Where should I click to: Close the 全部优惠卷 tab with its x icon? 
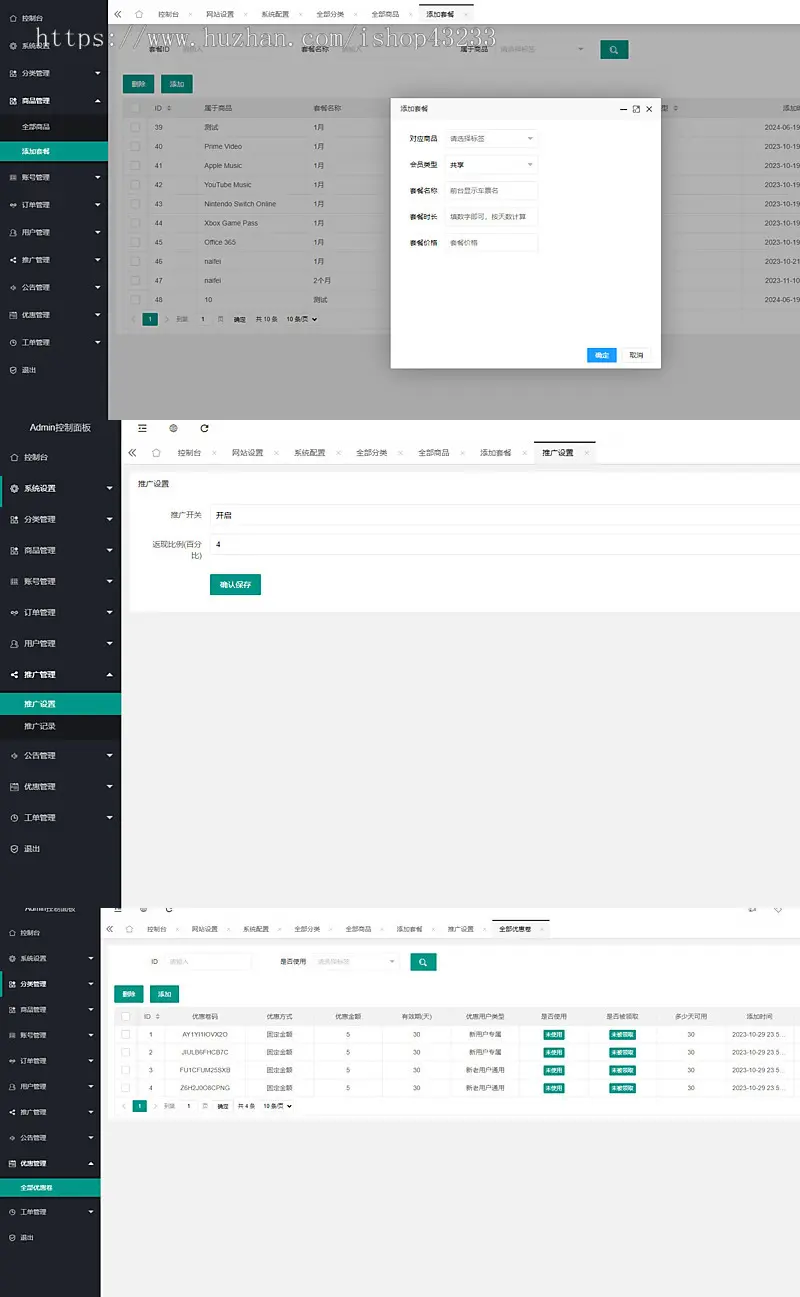(542, 929)
